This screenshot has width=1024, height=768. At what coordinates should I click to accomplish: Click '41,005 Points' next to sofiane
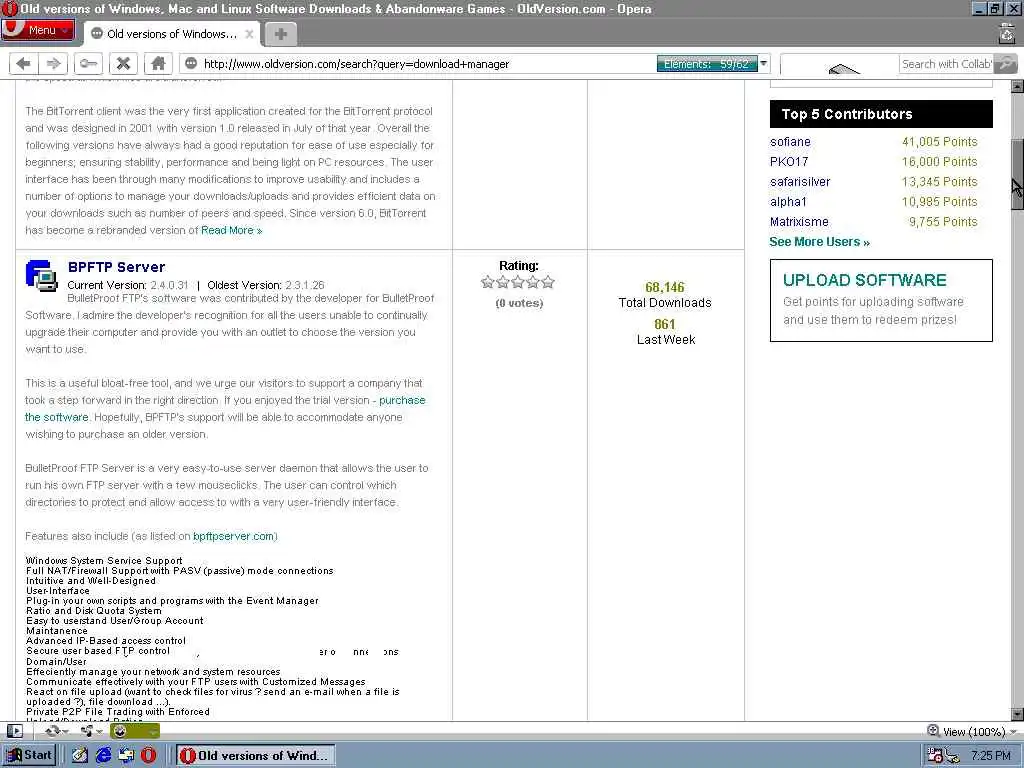940,142
